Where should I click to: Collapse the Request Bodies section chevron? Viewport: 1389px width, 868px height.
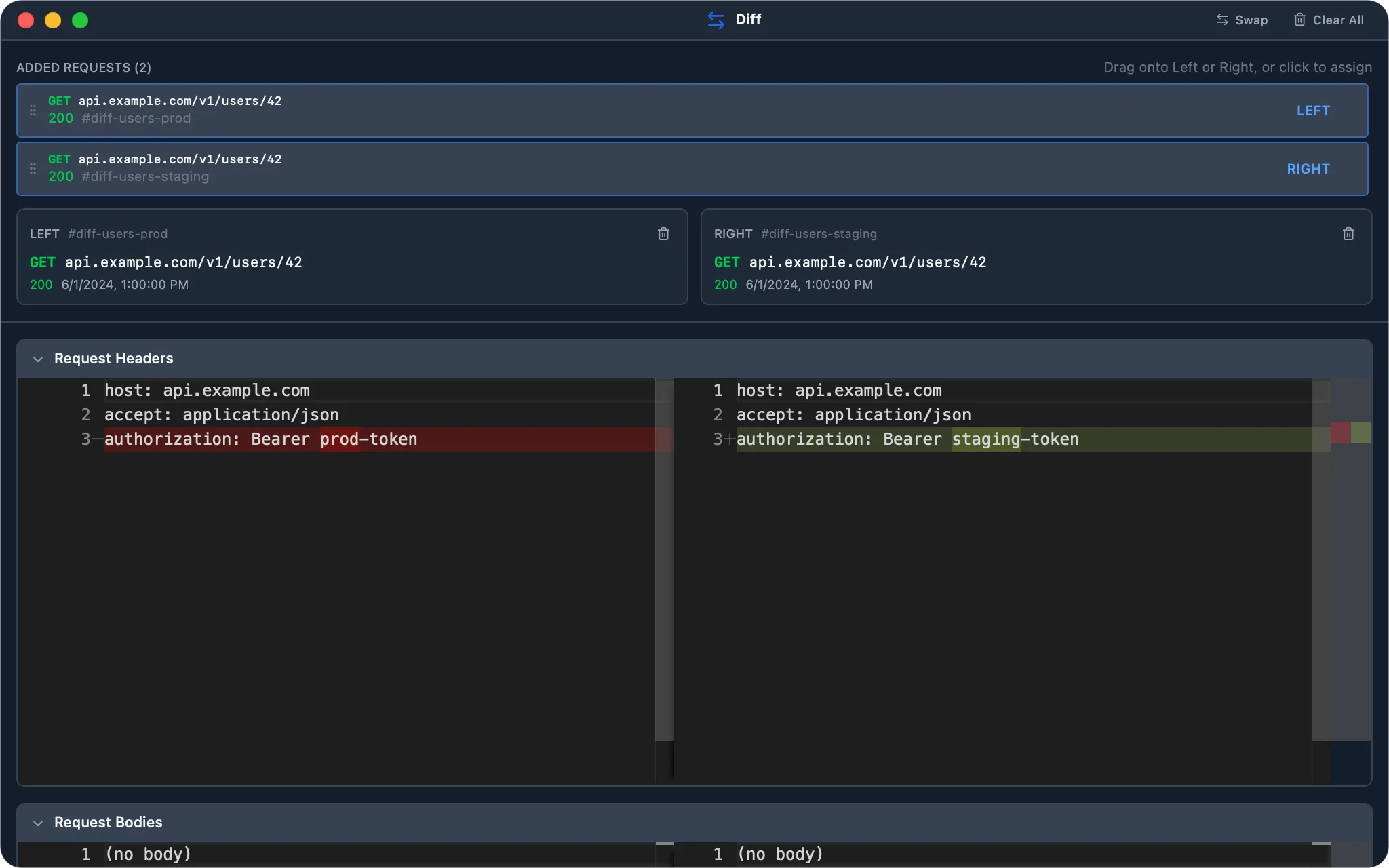[38, 823]
